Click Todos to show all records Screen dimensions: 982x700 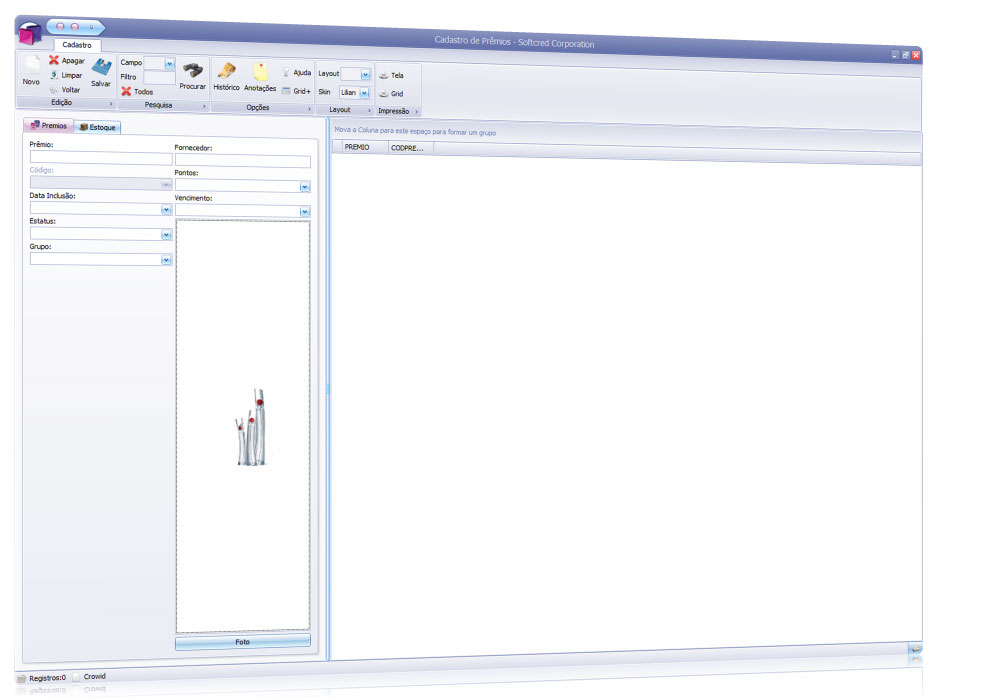pos(127,91)
